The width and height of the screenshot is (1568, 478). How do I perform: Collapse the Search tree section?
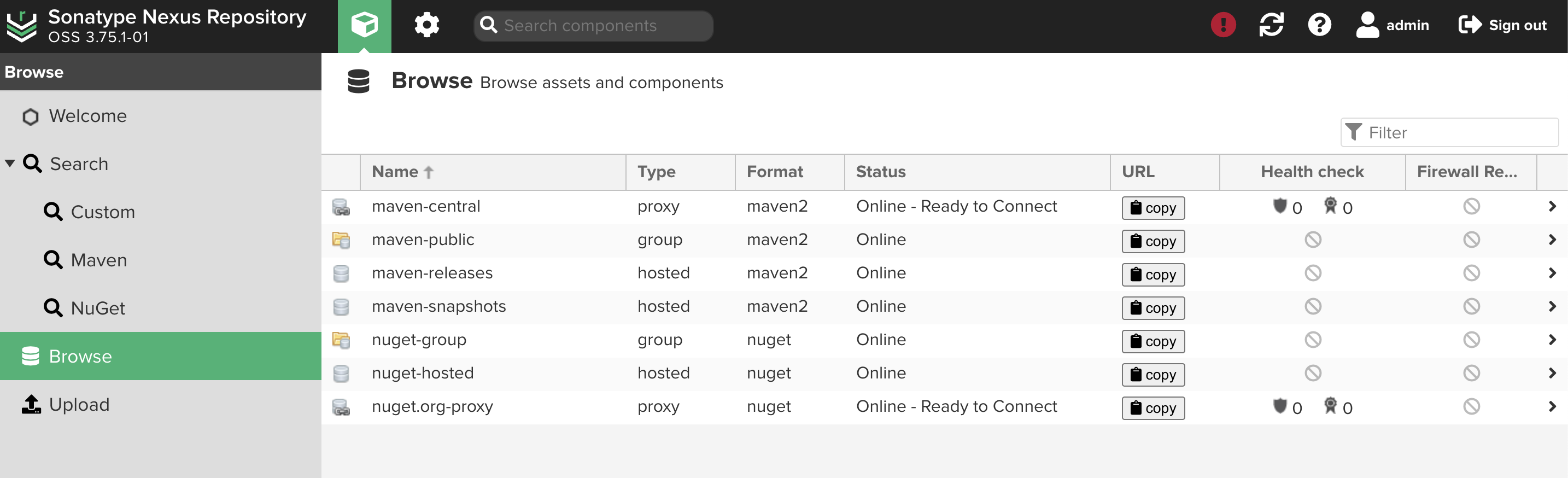[10, 164]
